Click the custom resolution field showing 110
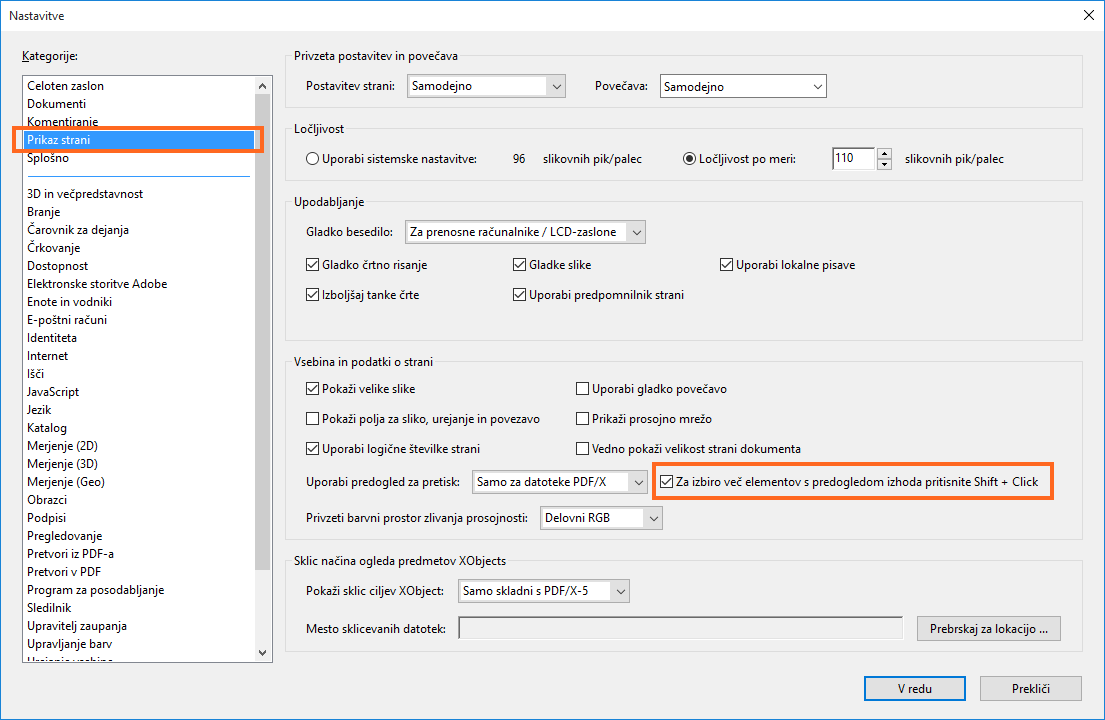 853,159
